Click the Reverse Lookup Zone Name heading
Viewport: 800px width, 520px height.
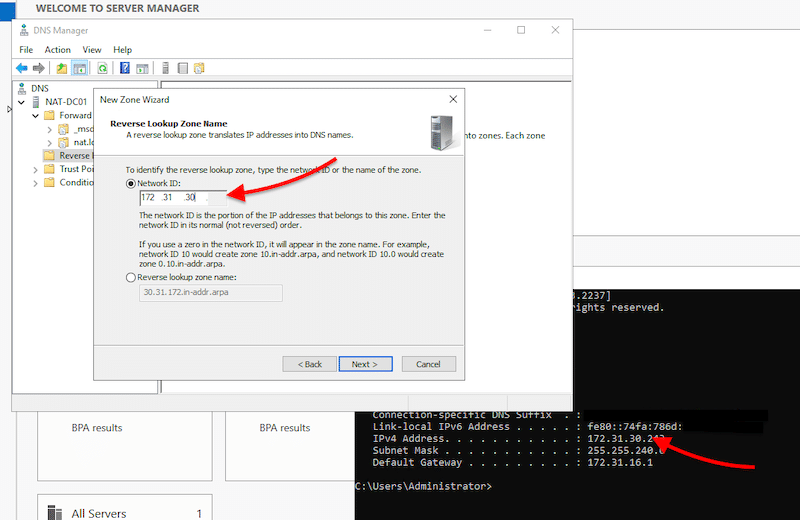point(169,123)
